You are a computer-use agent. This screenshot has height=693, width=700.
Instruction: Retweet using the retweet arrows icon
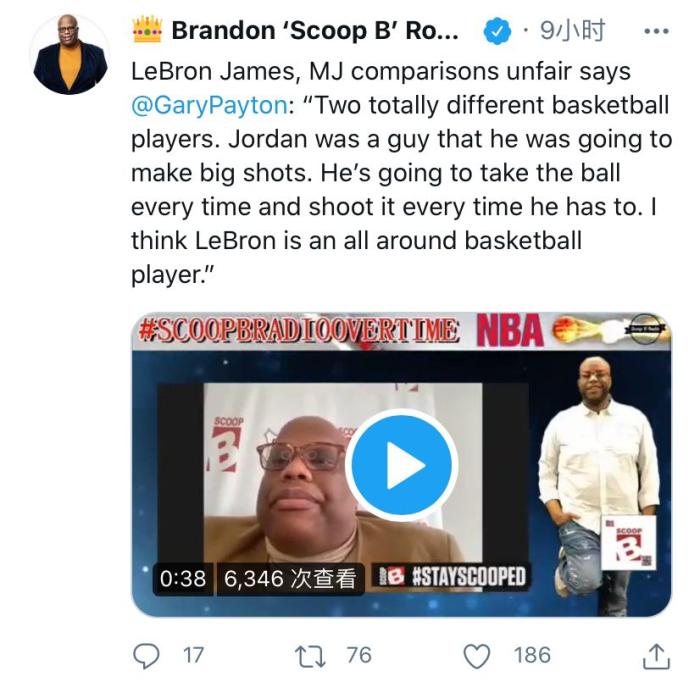(310, 656)
